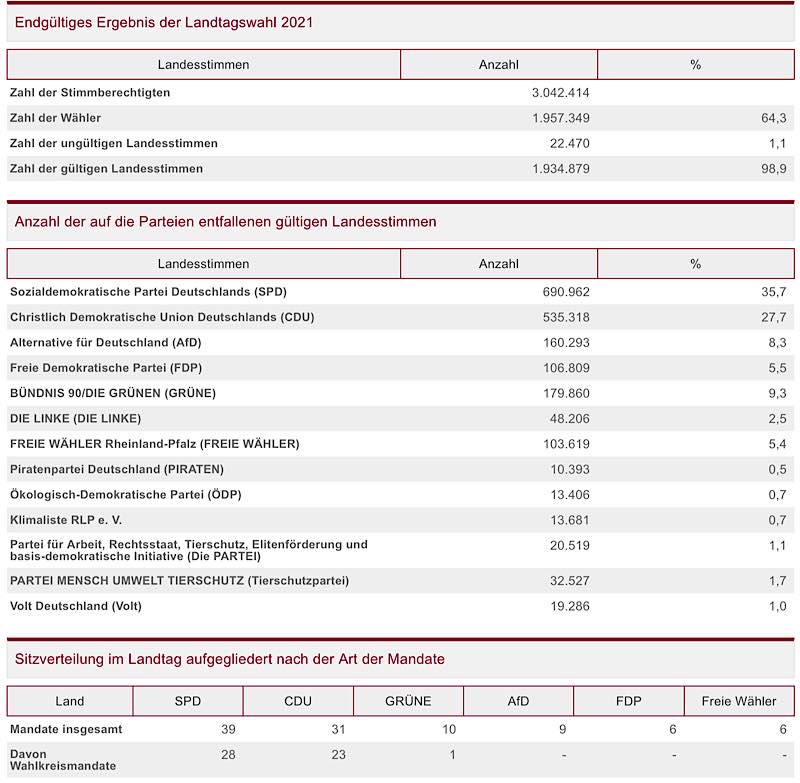Select 'Piratenpartei Deutschland (PIRATEN)' label
Image resolution: width=800 pixels, height=783 pixels.
[117, 469]
